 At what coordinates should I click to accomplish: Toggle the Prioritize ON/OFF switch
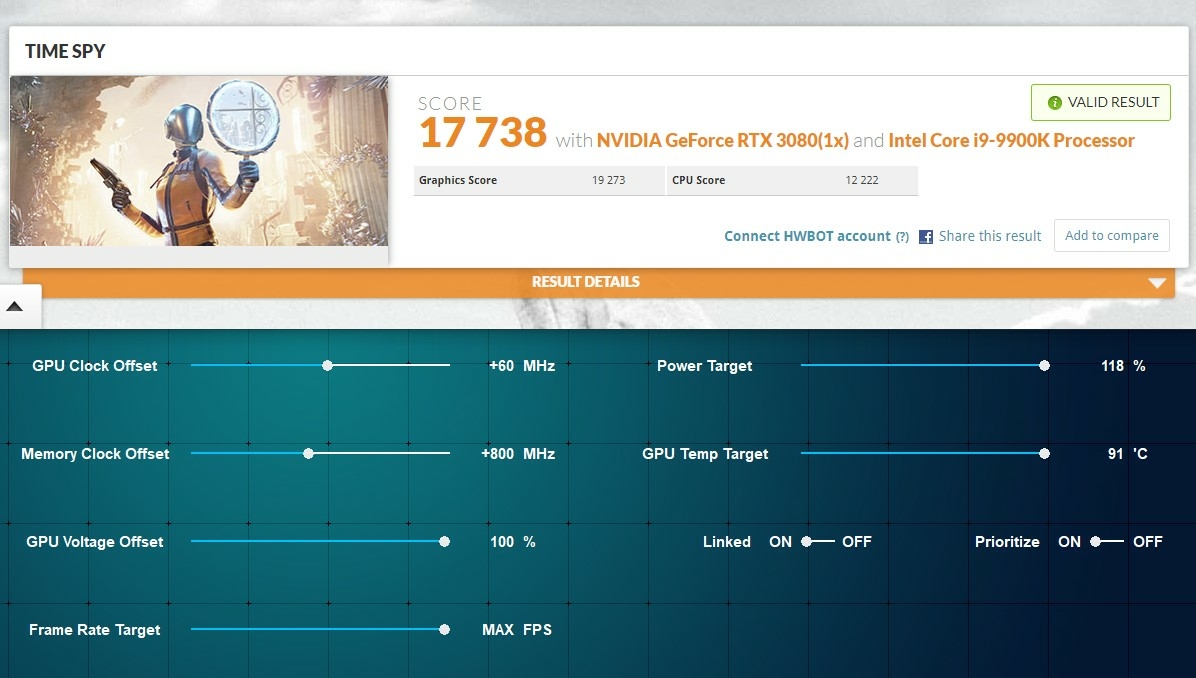tap(1107, 541)
